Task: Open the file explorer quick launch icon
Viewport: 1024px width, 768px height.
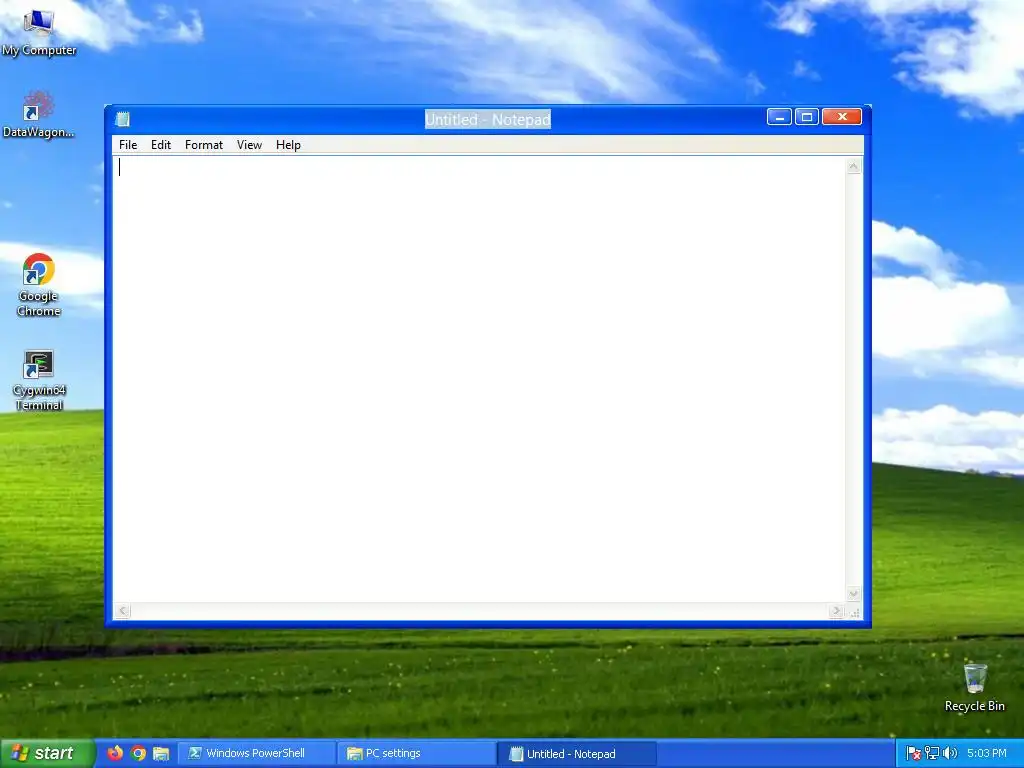Action: click(161, 753)
